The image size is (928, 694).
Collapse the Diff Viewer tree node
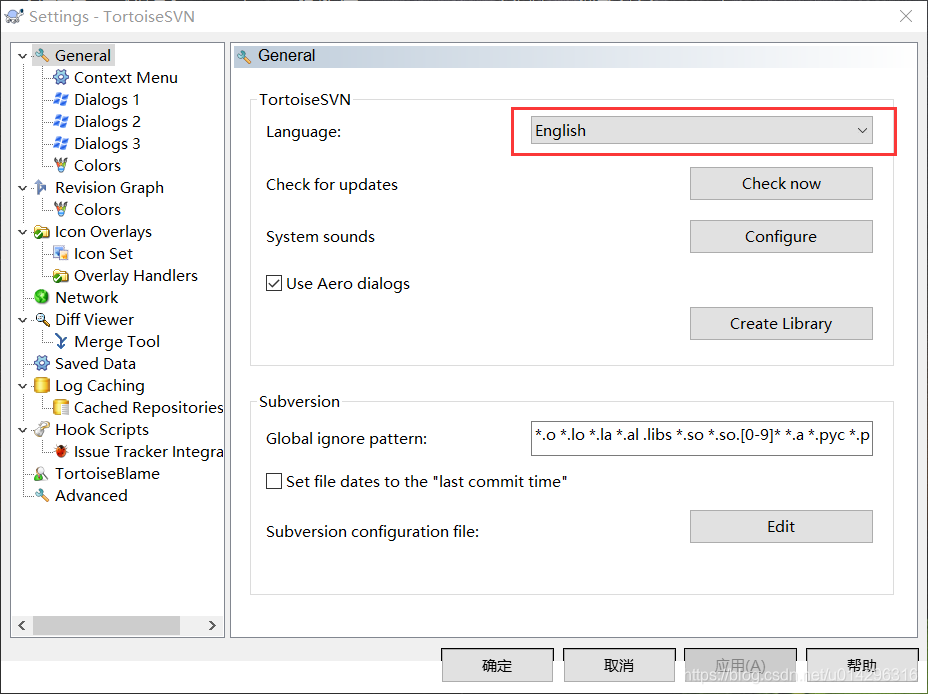coord(22,319)
